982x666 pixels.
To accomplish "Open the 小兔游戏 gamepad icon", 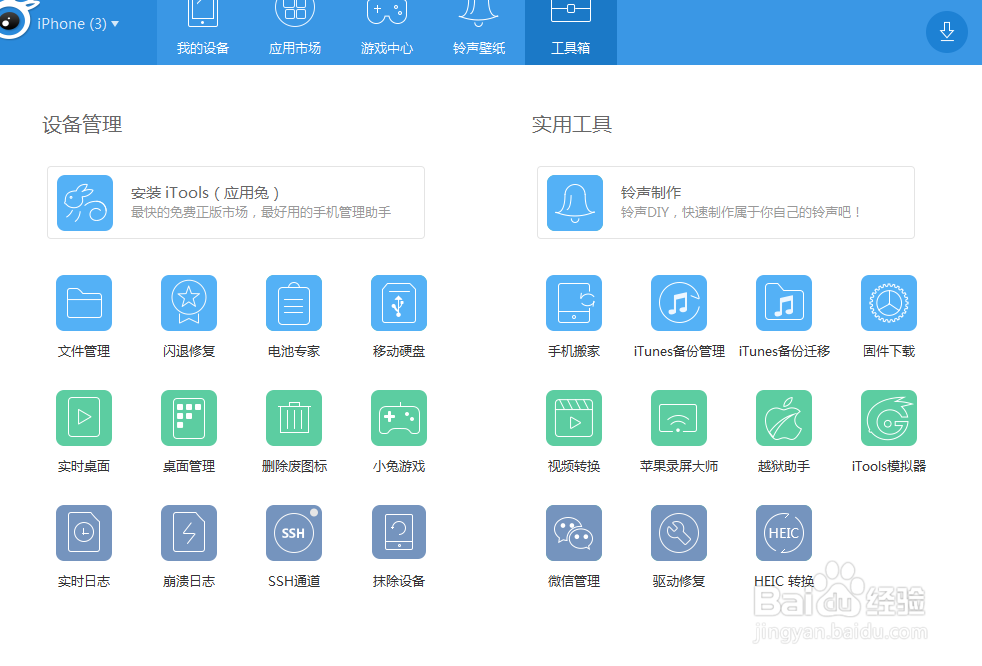I will click(399, 418).
